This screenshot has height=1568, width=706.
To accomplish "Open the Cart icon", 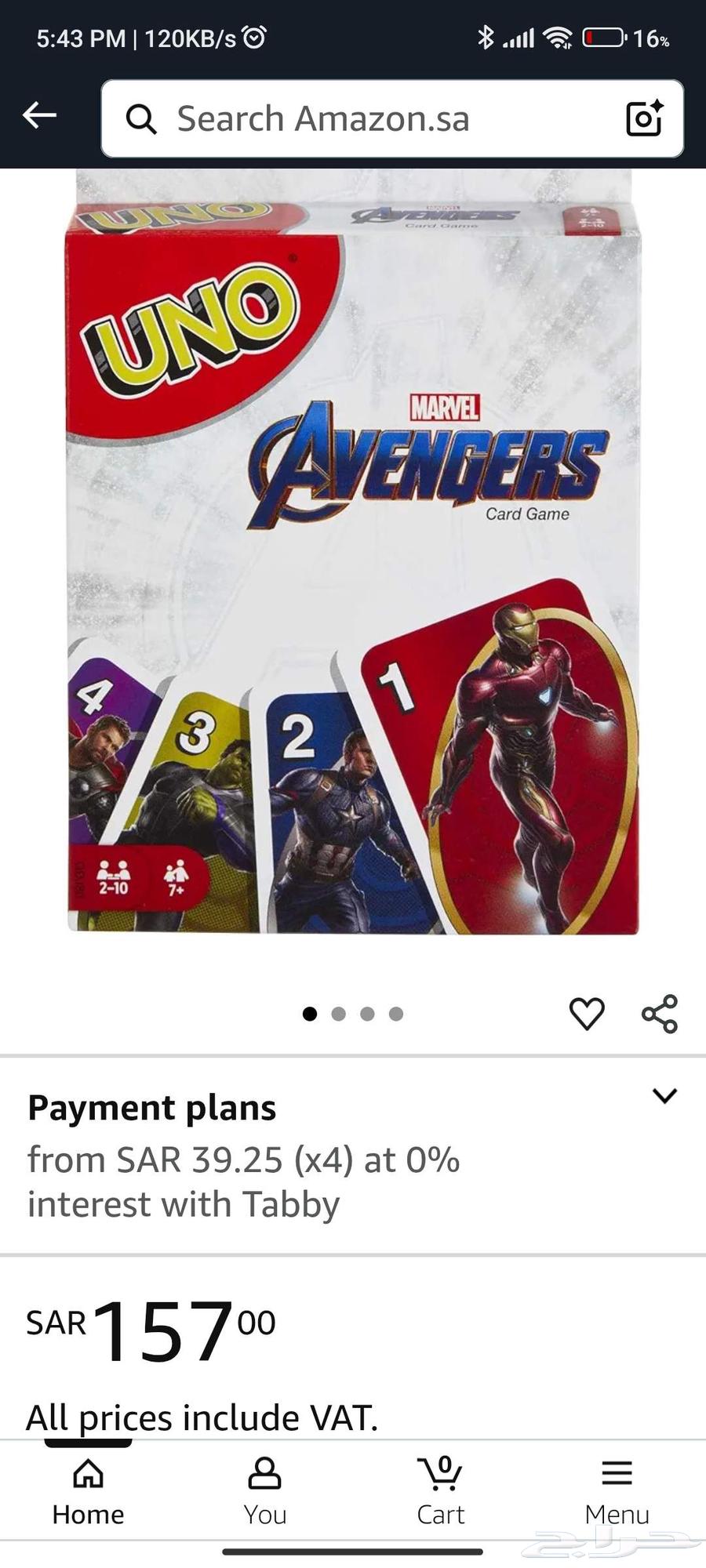I will point(440,1491).
